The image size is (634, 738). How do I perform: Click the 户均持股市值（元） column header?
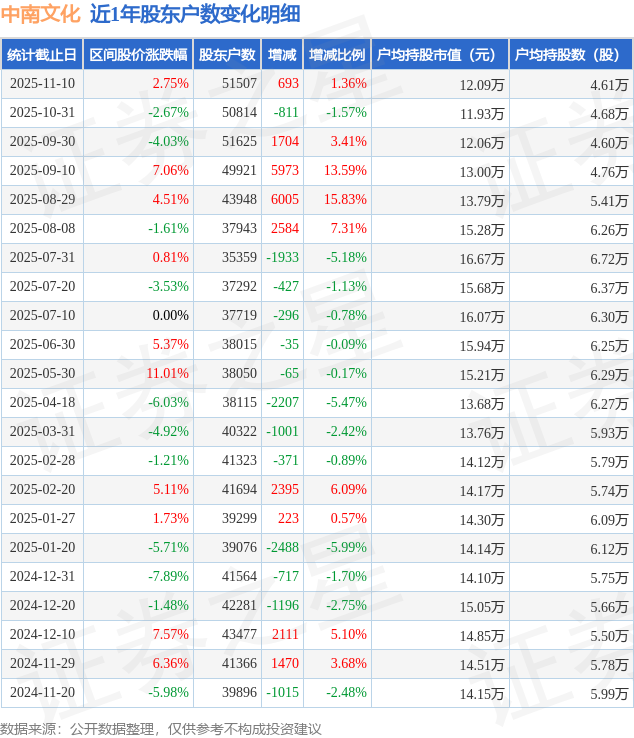(440, 55)
